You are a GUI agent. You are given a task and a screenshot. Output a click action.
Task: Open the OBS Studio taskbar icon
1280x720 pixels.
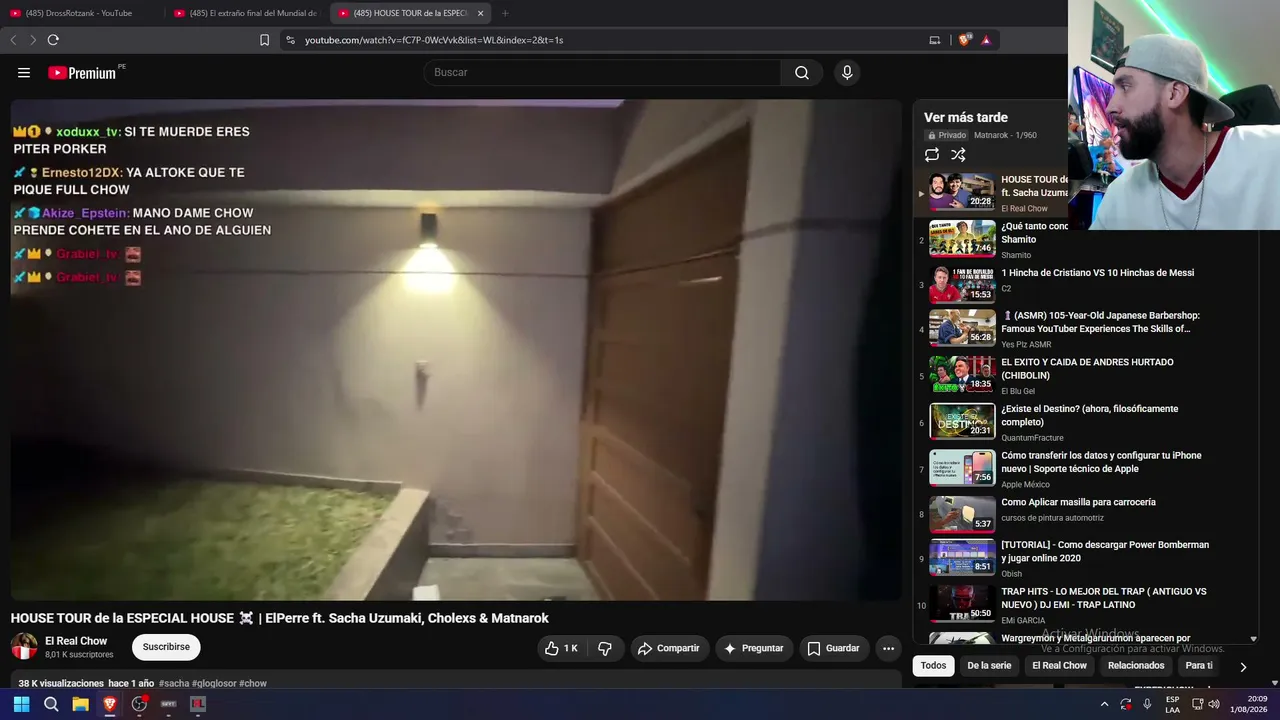[x=139, y=704]
